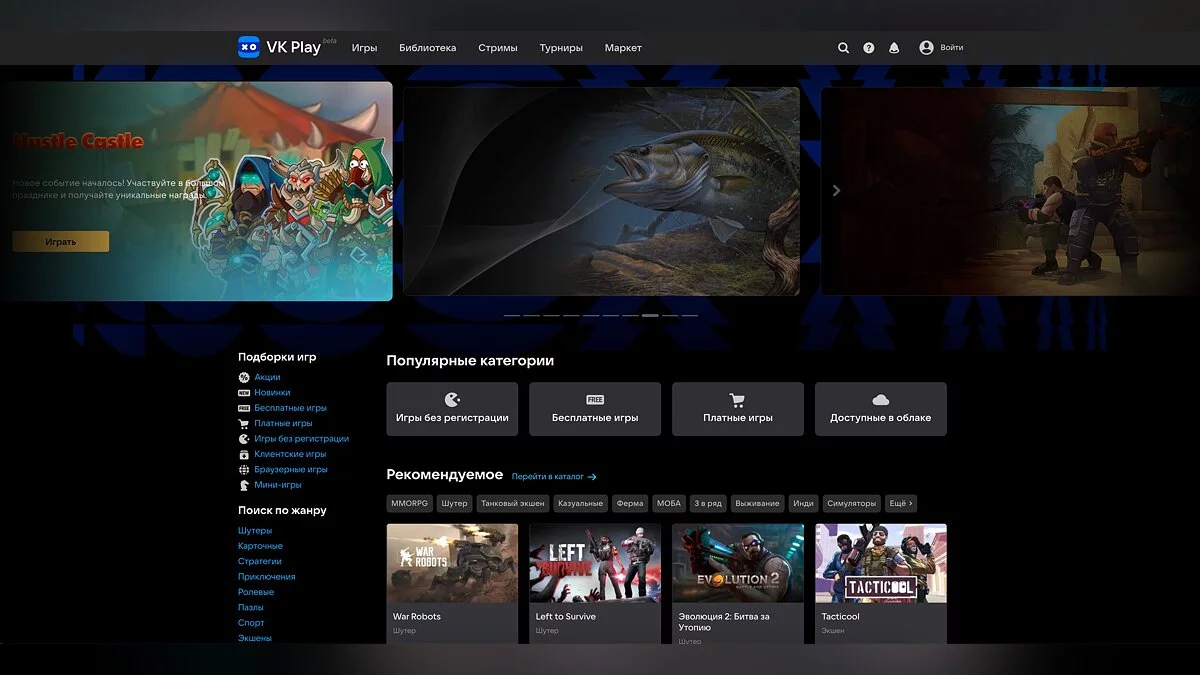
Task: Expand genre tags with Ещё chevron
Action: coord(901,504)
